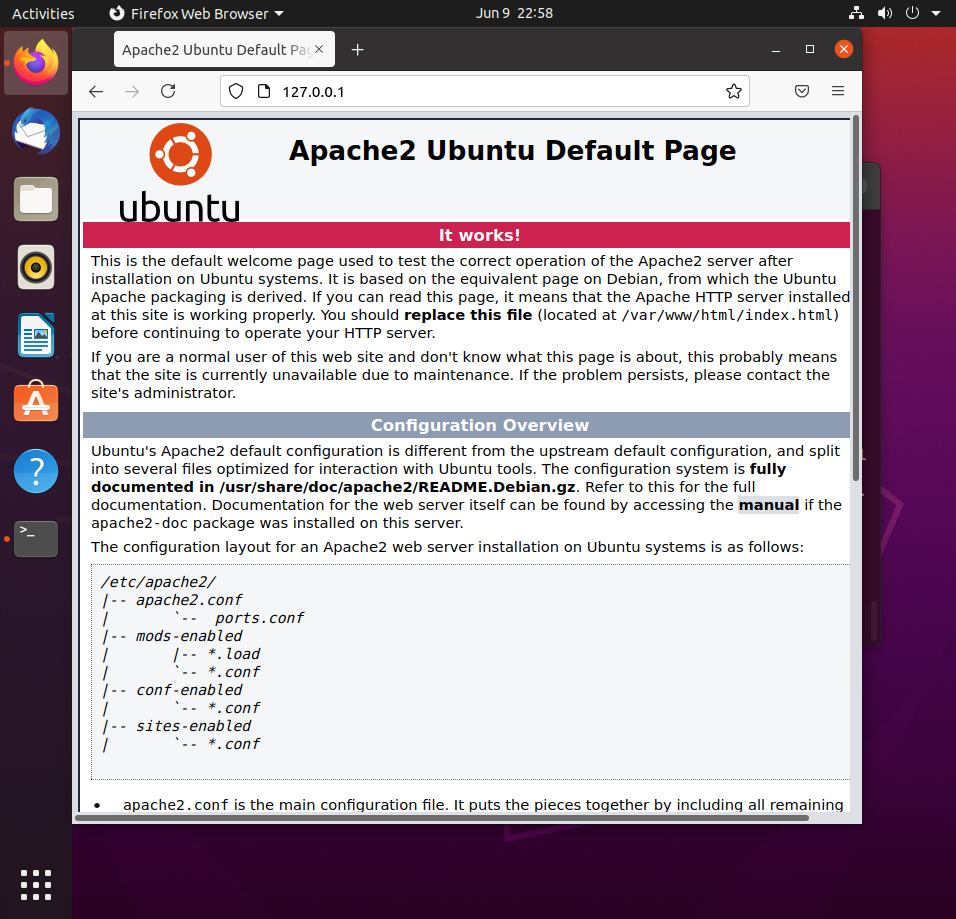Save page to Pocket
The height and width of the screenshot is (919, 956).
802,91
